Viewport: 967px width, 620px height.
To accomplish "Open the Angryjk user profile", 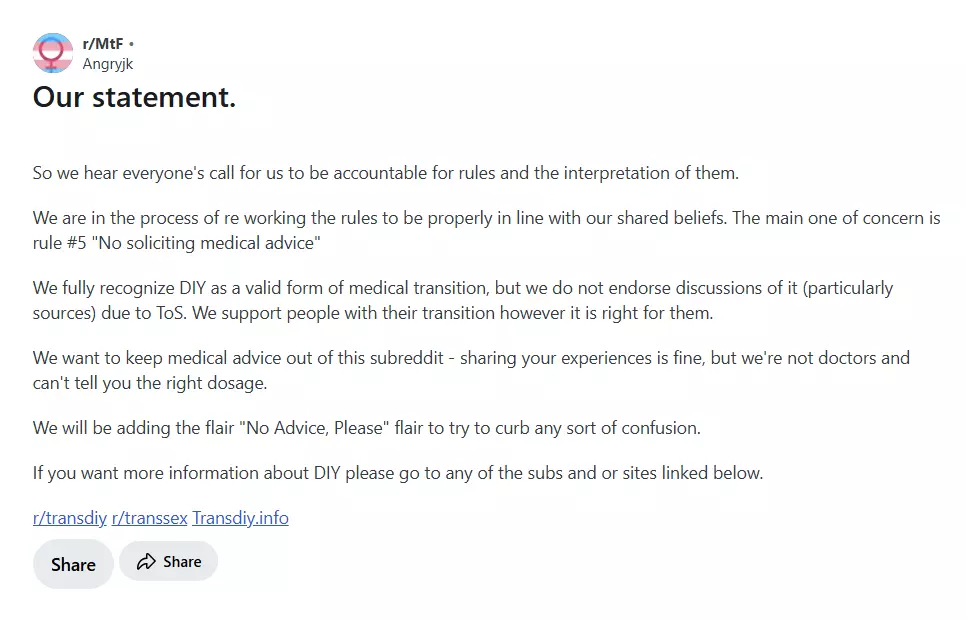I will 107,64.
